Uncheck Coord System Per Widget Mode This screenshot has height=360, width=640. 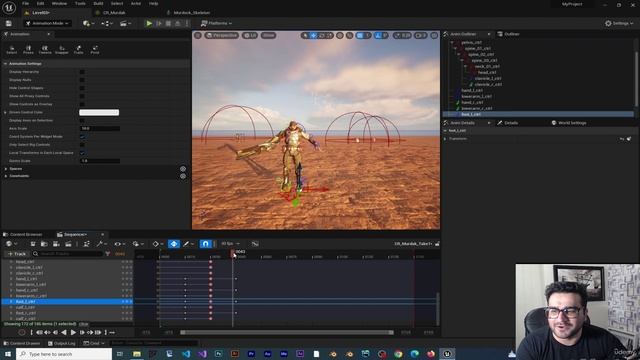(82, 137)
